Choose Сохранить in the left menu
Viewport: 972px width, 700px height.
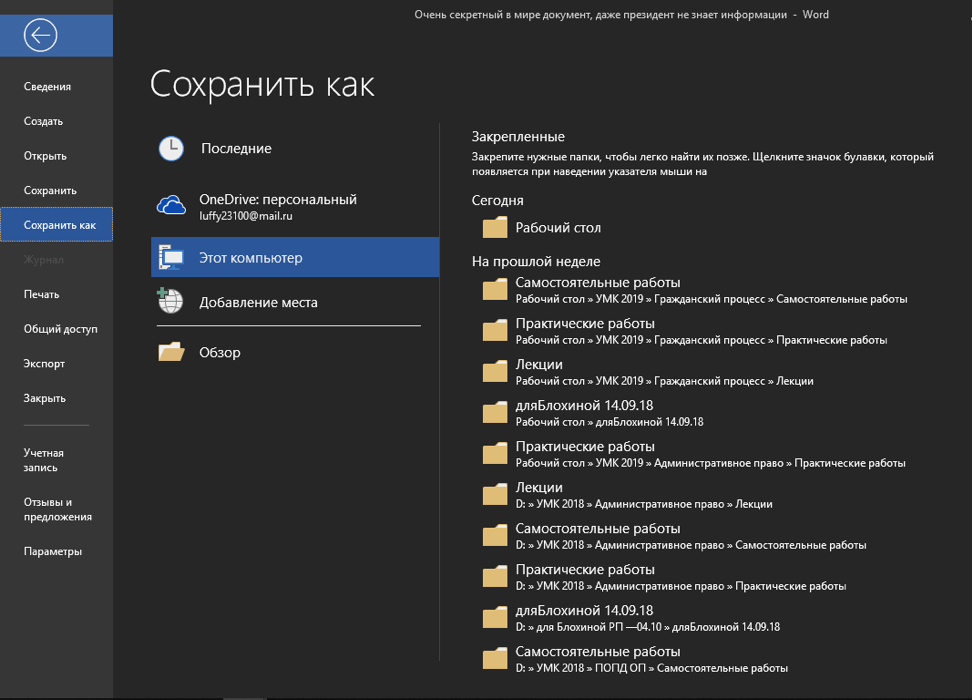56,191
